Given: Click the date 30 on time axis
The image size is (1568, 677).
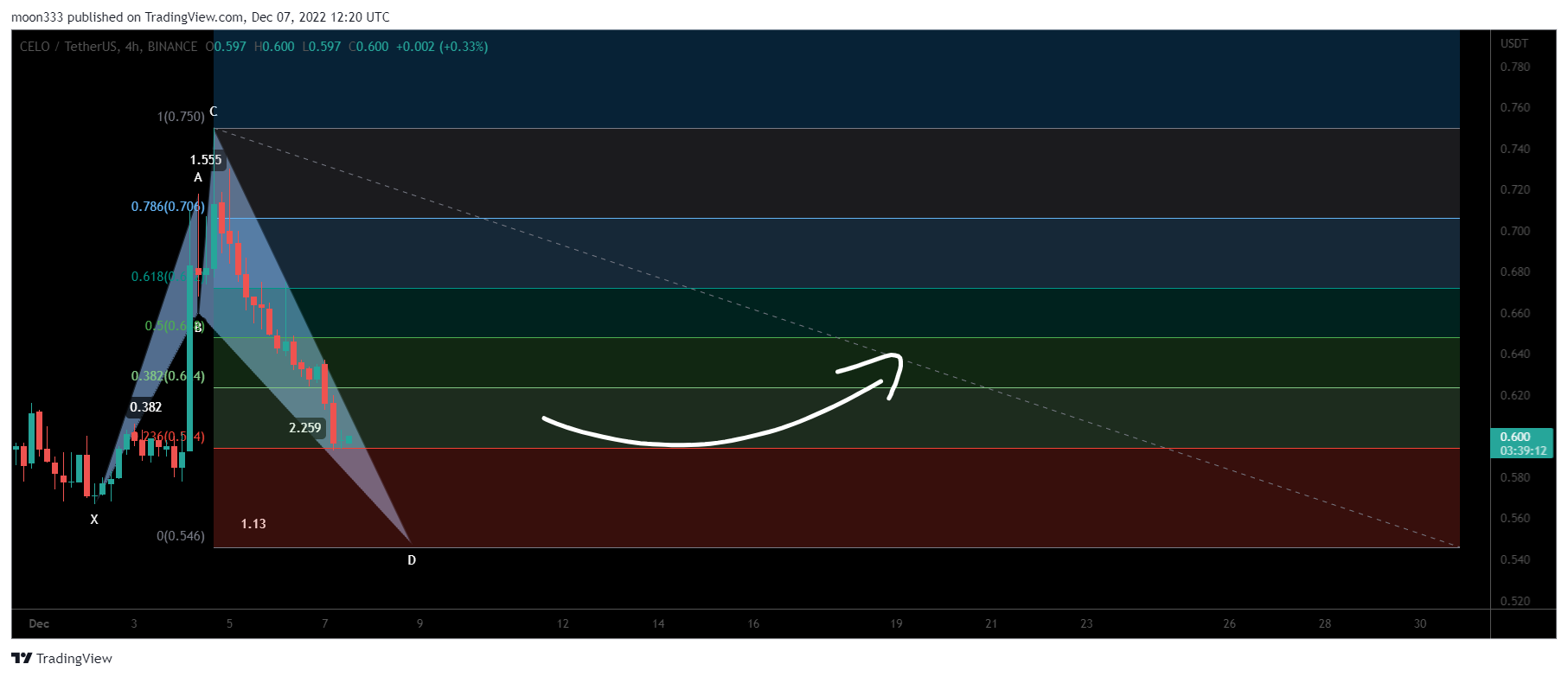Looking at the screenshot, I should 1420,623.
